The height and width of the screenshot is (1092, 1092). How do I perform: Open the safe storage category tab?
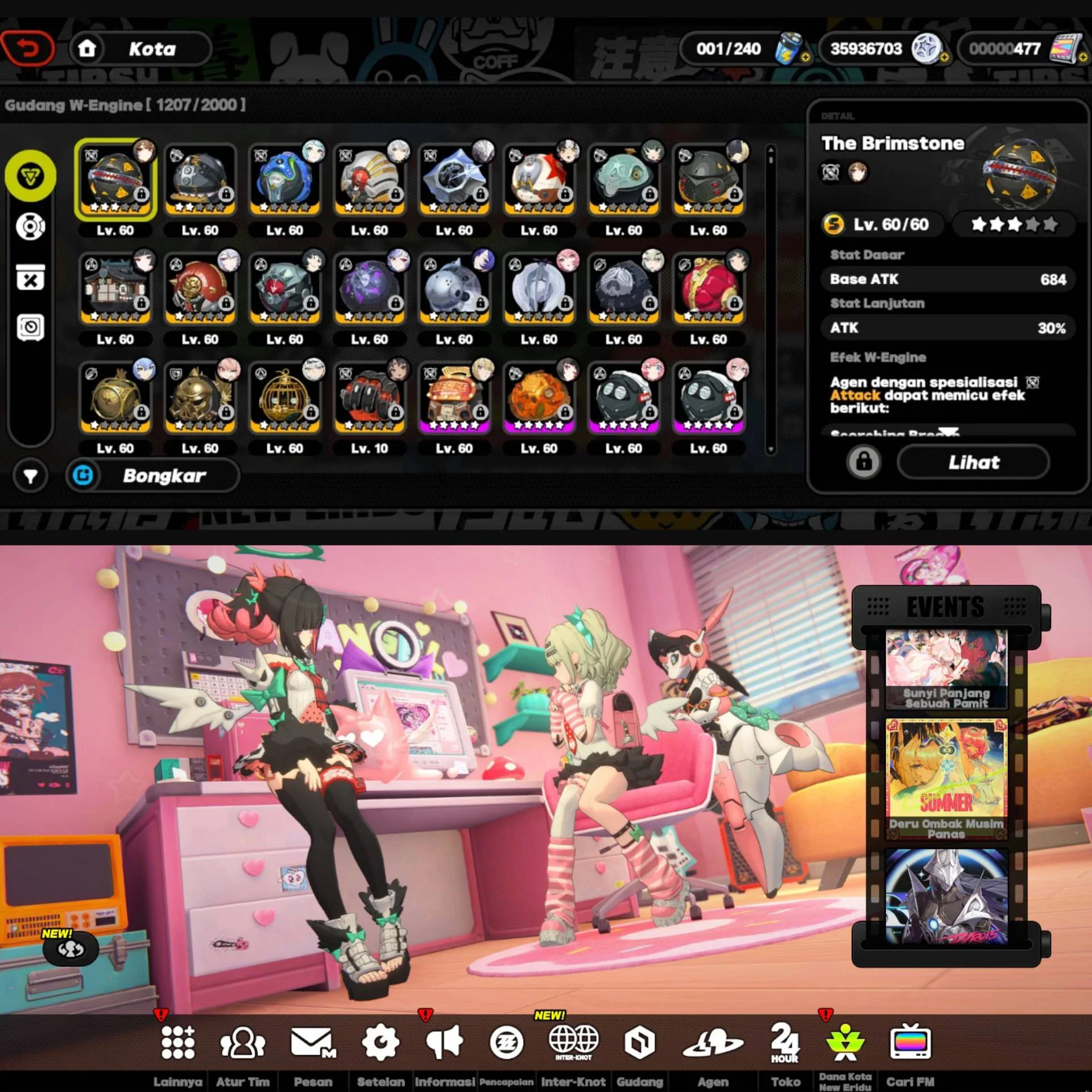point(31,327)
